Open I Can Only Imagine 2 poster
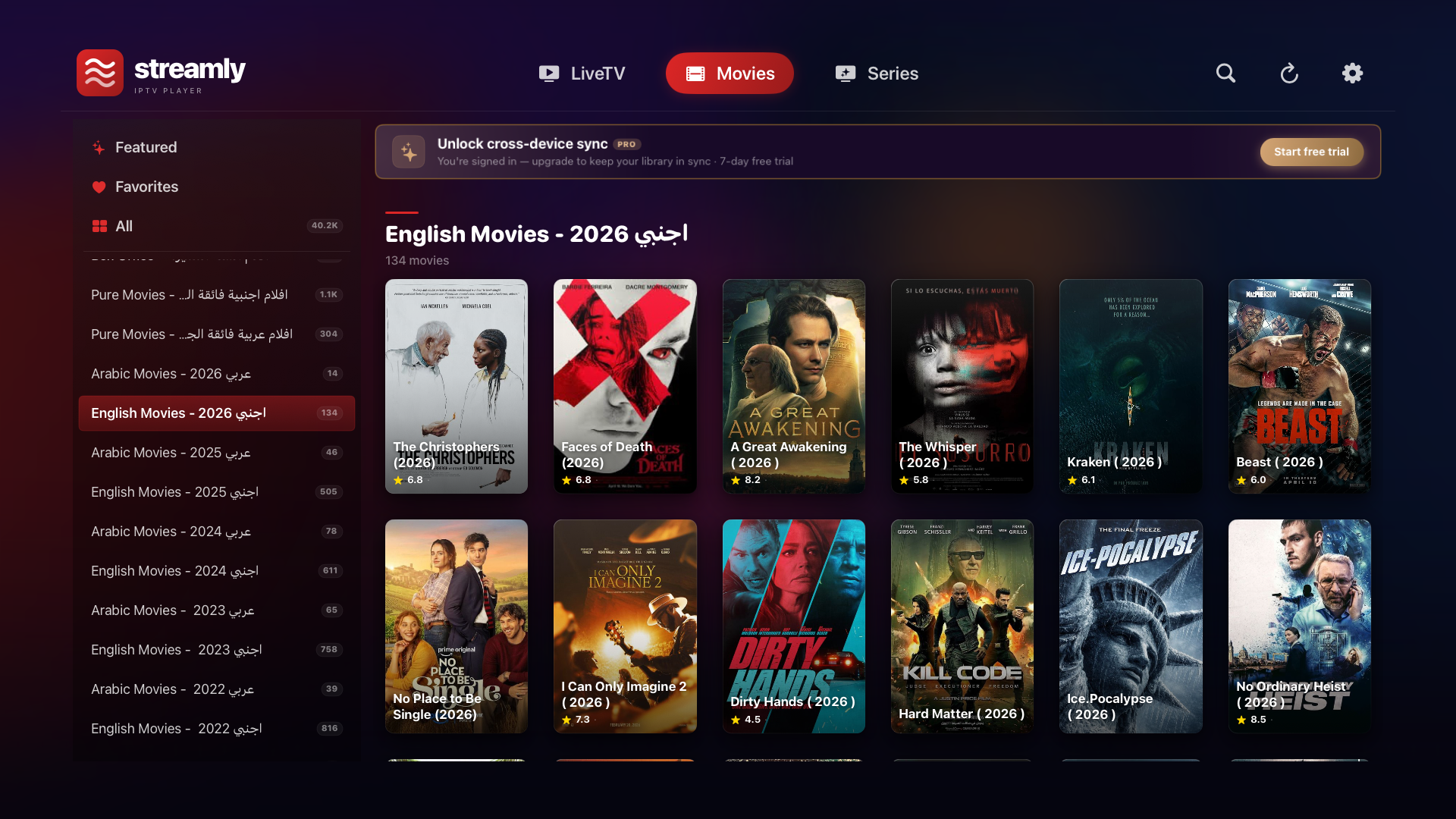This screenshot has width=1456, height=819. (625, 626)
